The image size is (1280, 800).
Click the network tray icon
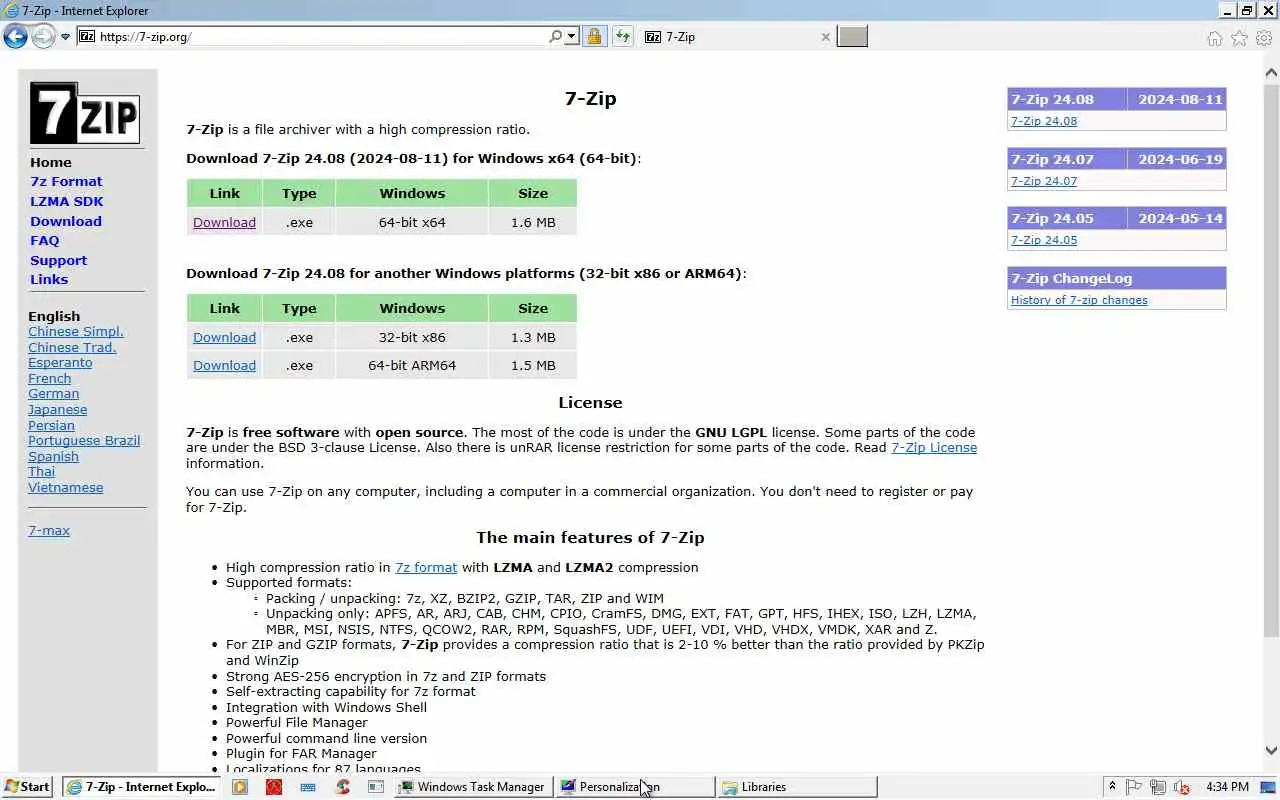pyautogui.click(x=1158, y=787)
